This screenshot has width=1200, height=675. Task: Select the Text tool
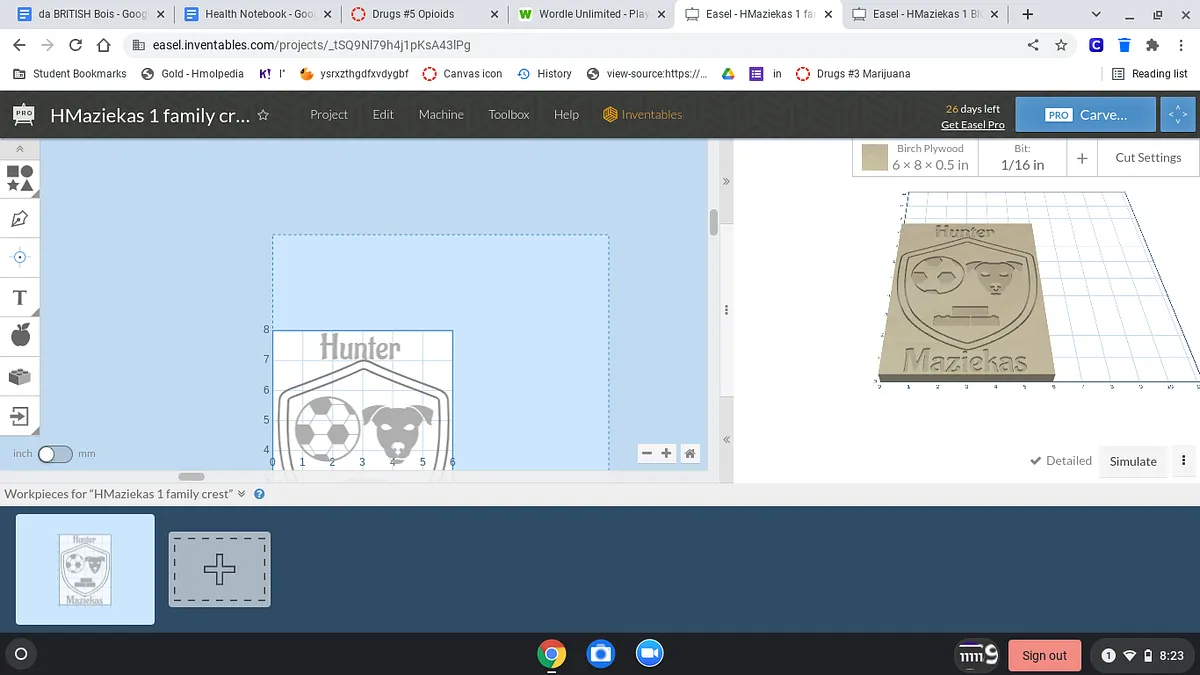click(x=19, y=297)
